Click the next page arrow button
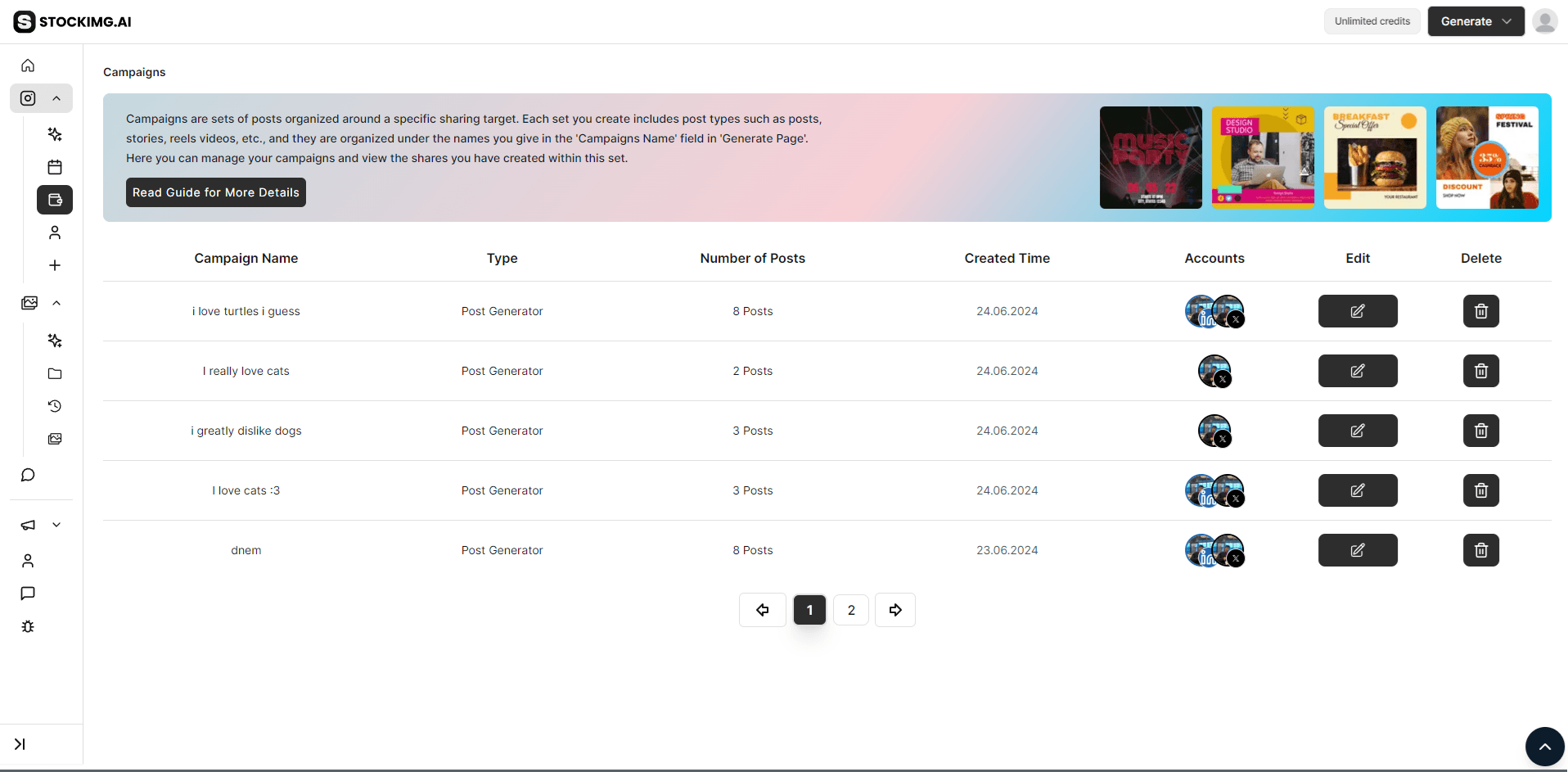The height and width of the screenshot is (772, 1568). click(x=895, y=610)
